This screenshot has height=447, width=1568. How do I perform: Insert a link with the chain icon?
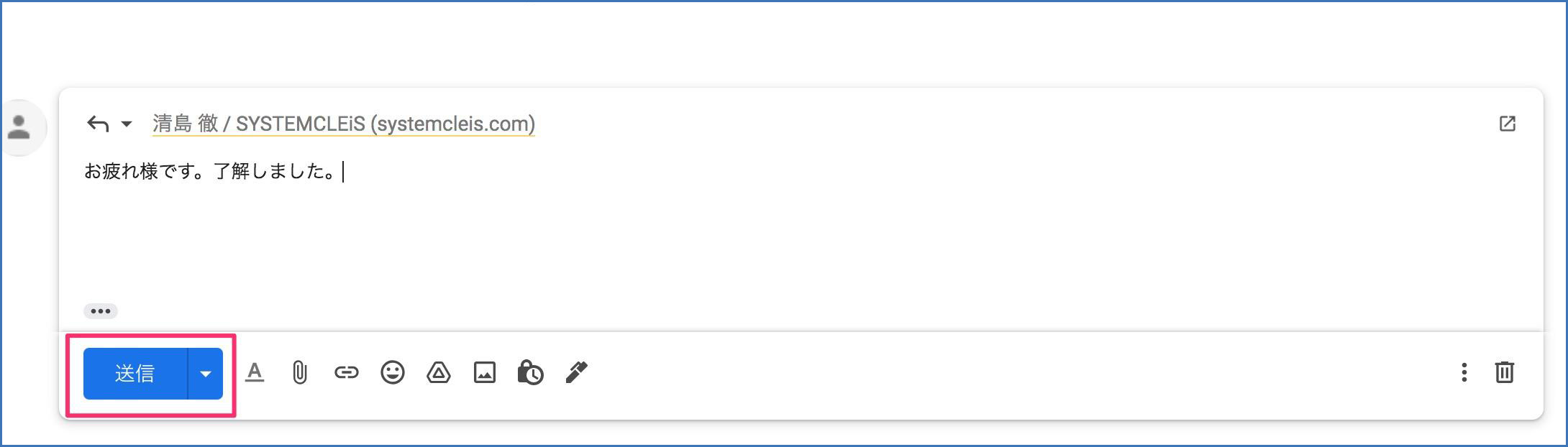click(346, 372)
